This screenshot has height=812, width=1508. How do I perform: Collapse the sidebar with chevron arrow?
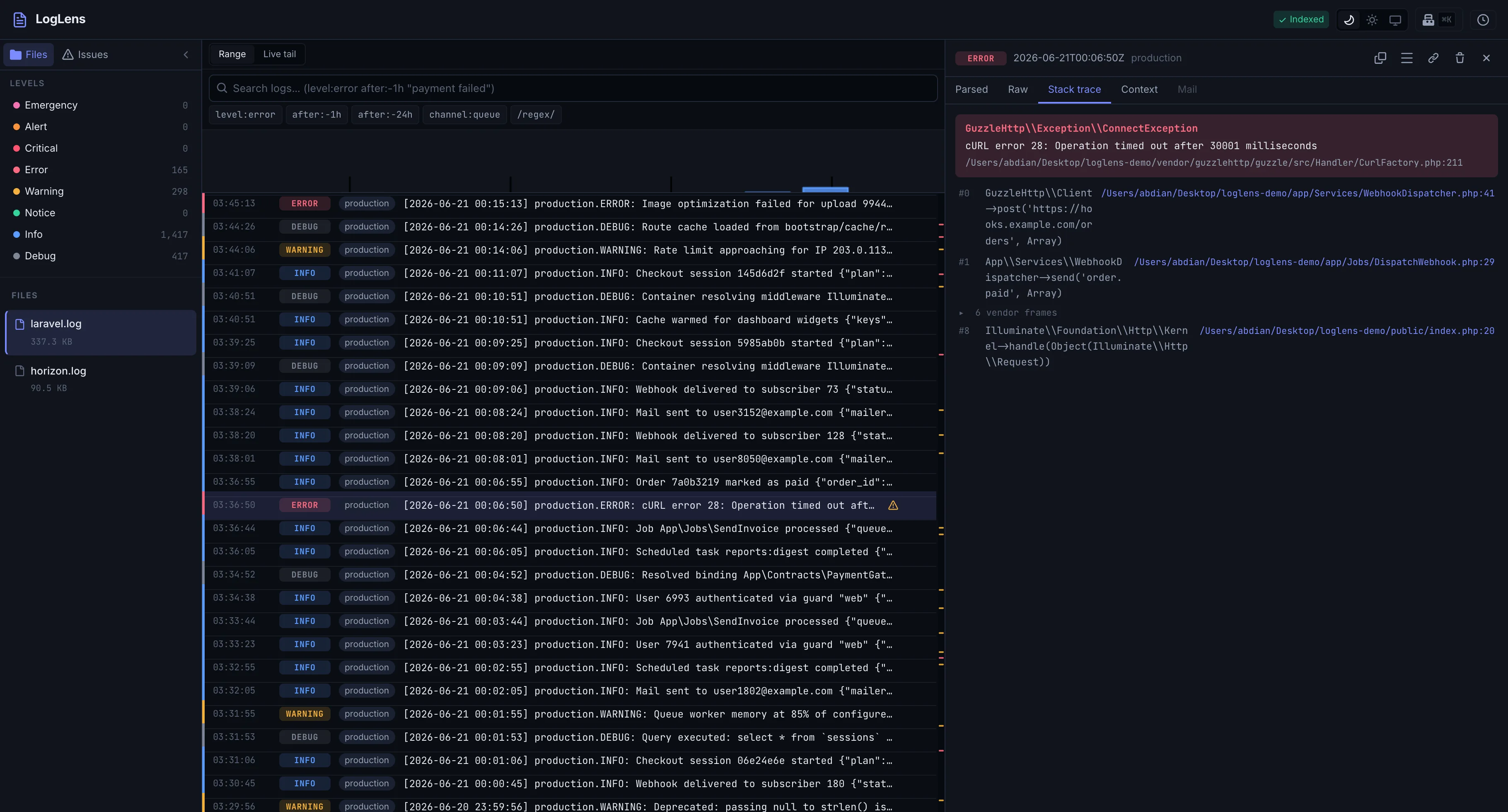(x=186, y=54)
